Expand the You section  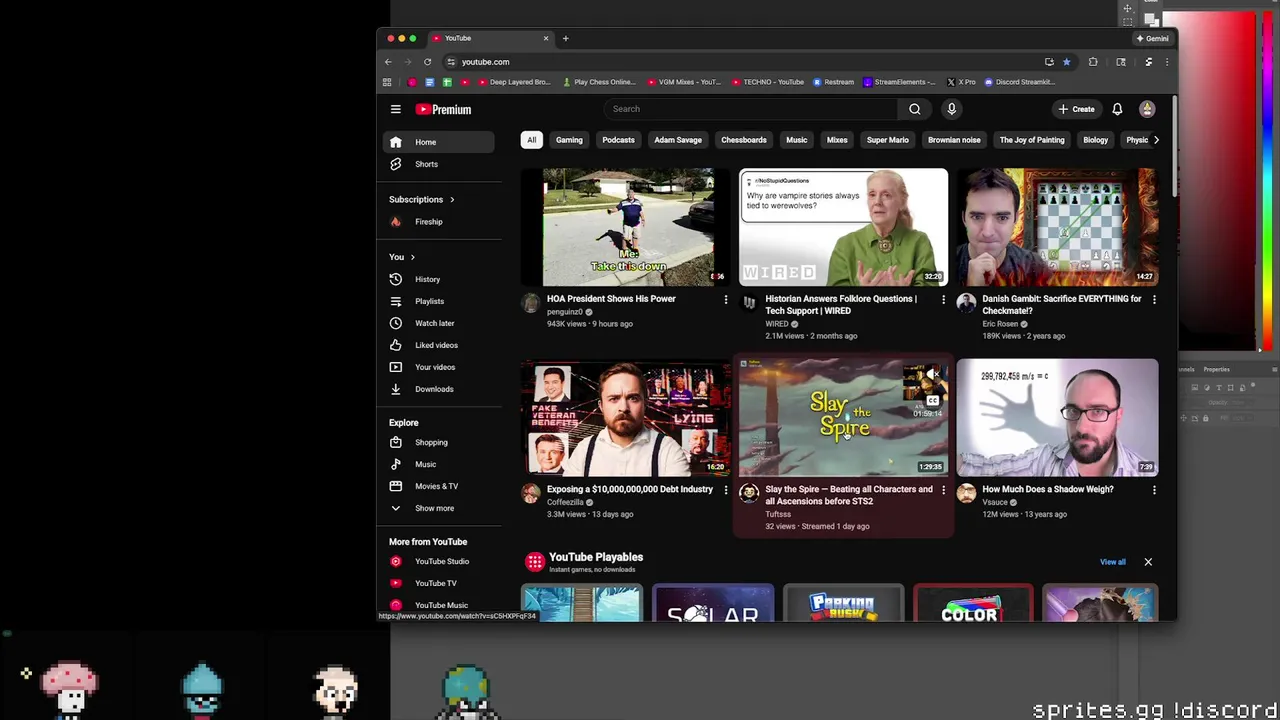click(x=402, y=257)
